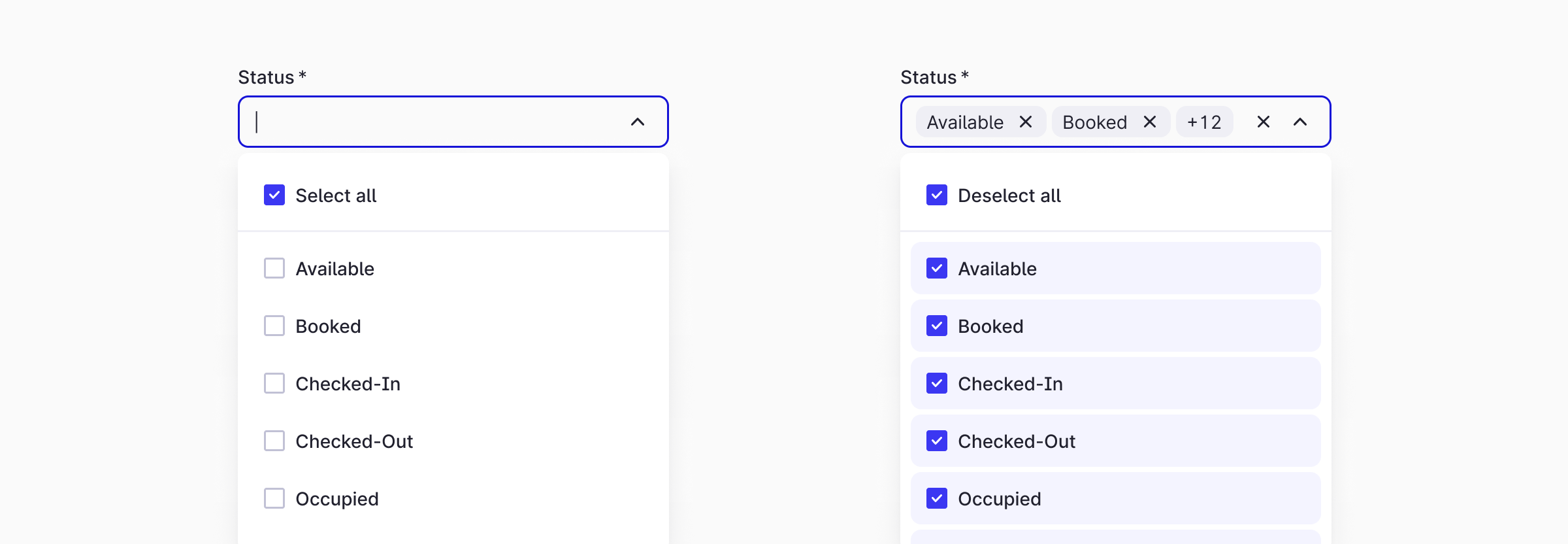
Task: Click the 'Deselect all' label text
Action: [1009, 195]
